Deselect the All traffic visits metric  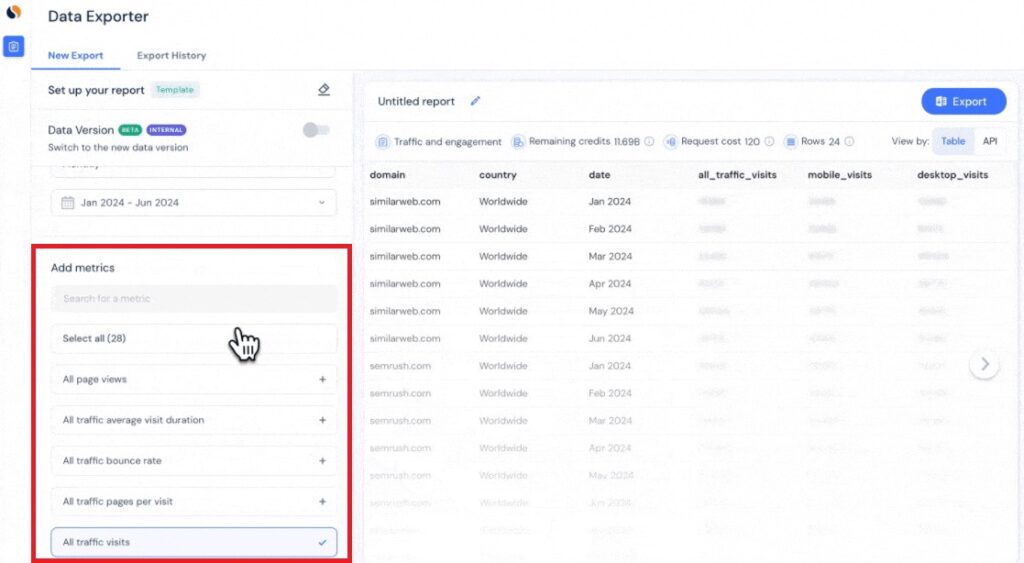pos(194,542)
